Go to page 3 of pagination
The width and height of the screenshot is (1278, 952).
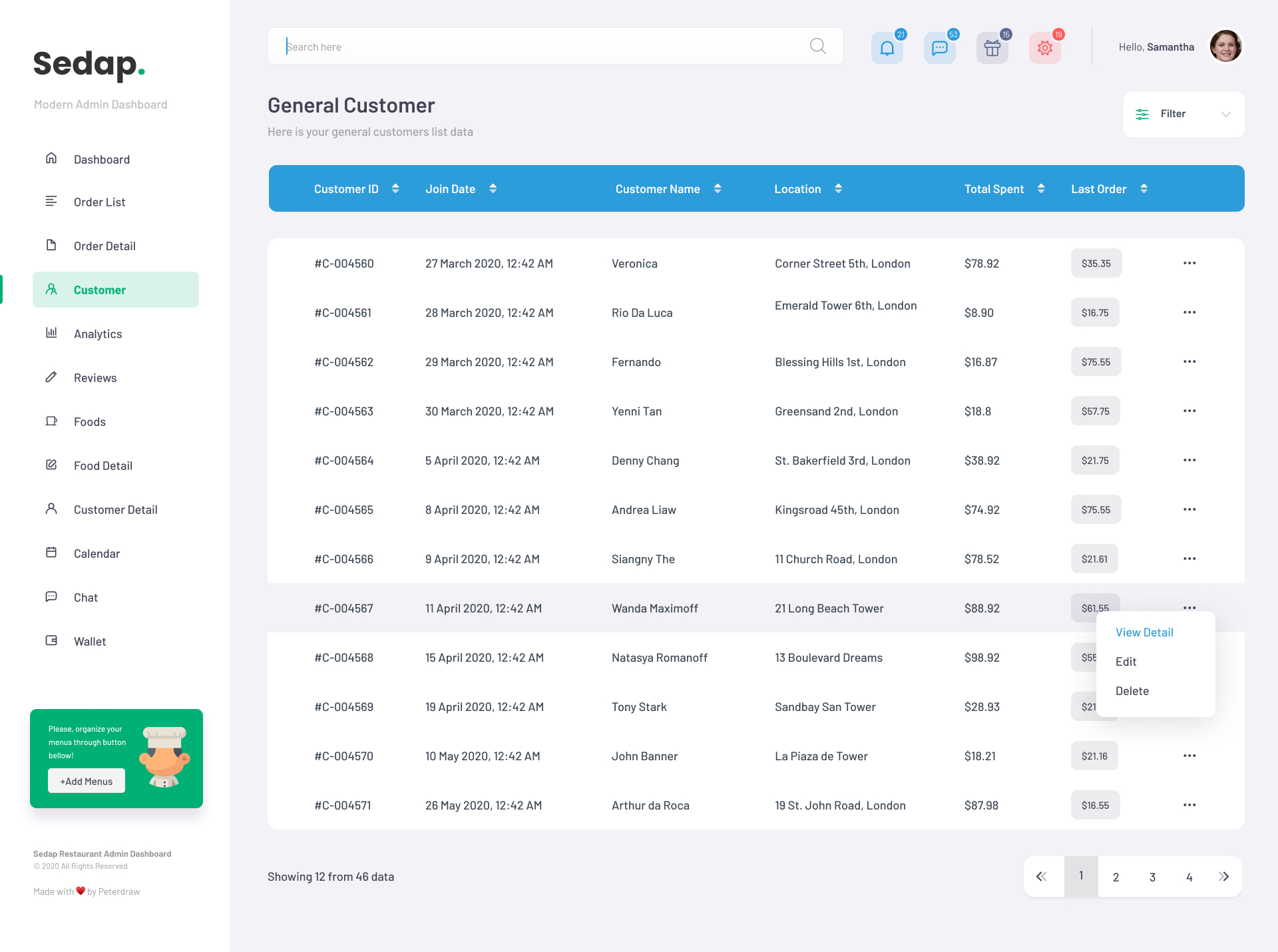point(1152,877)
